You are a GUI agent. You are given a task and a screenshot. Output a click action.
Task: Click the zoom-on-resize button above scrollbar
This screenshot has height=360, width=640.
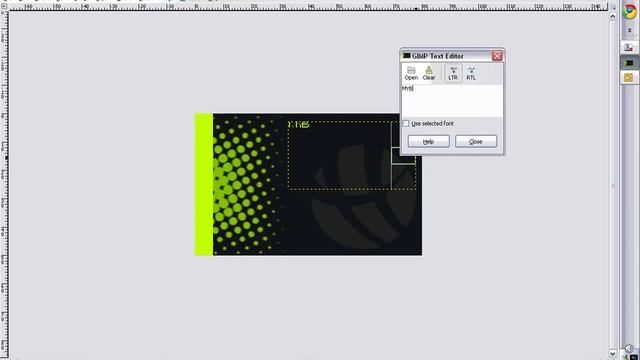click(x=613, y=7)
